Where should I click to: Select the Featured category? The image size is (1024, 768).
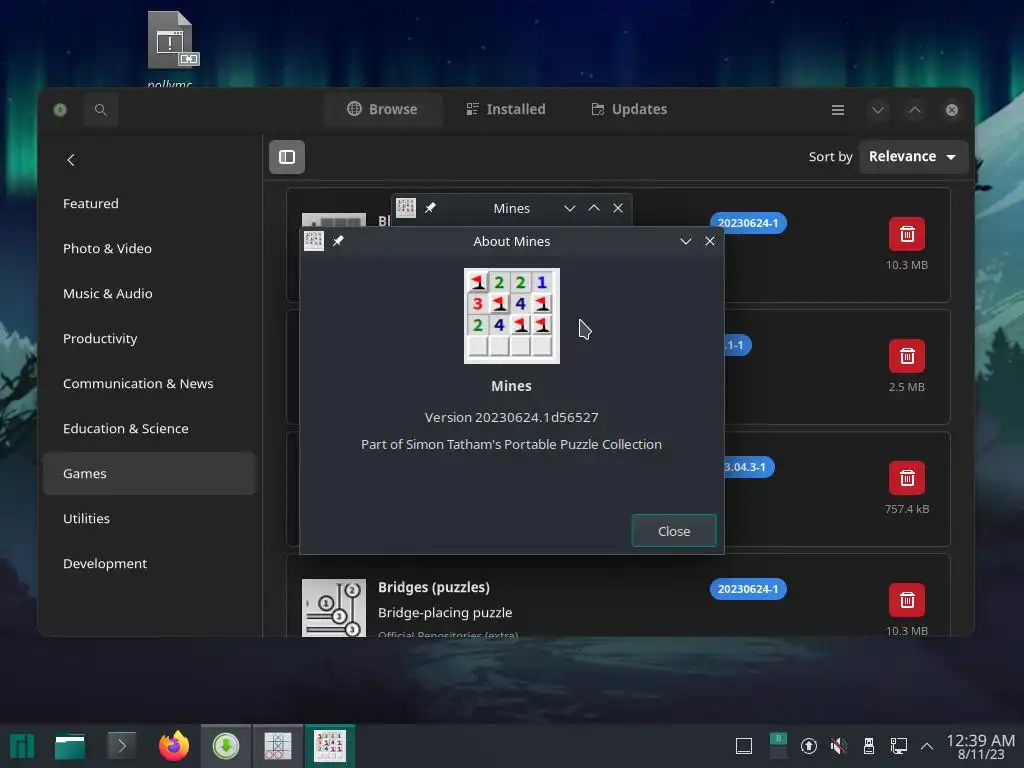tap(150, 204)
